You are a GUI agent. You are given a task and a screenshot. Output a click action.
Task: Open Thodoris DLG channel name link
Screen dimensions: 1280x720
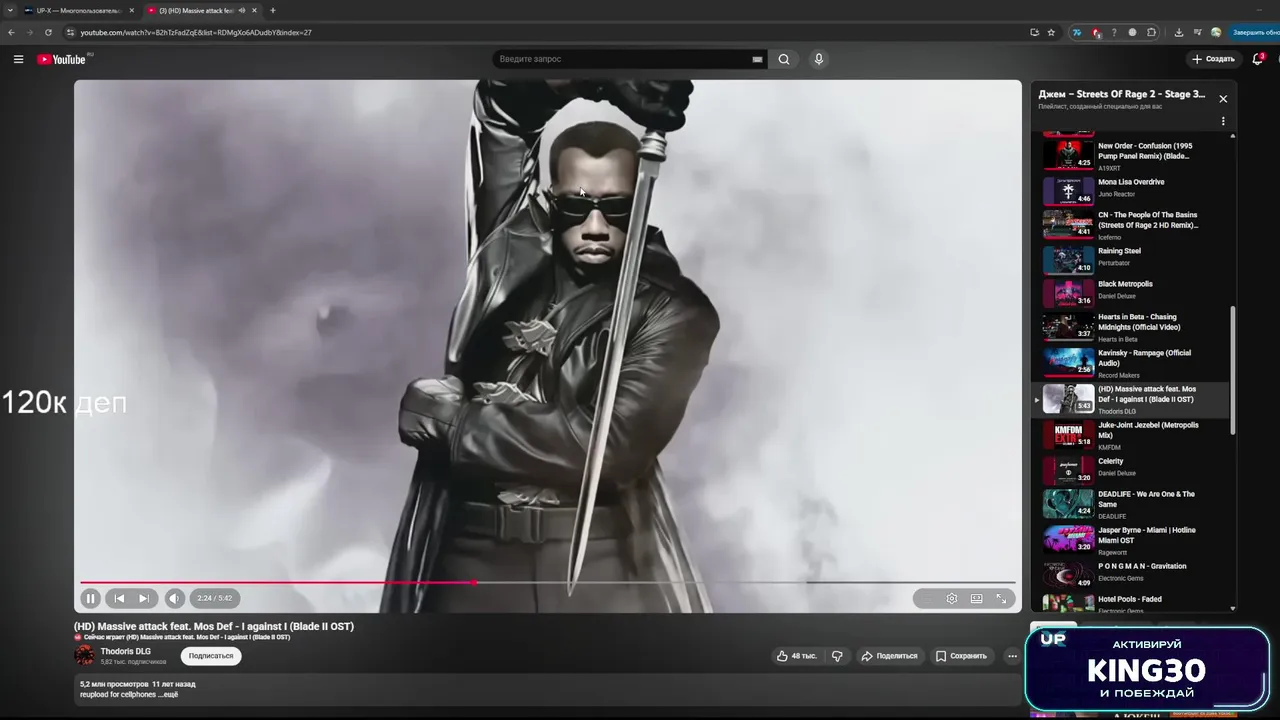click(x=125, y=651)
